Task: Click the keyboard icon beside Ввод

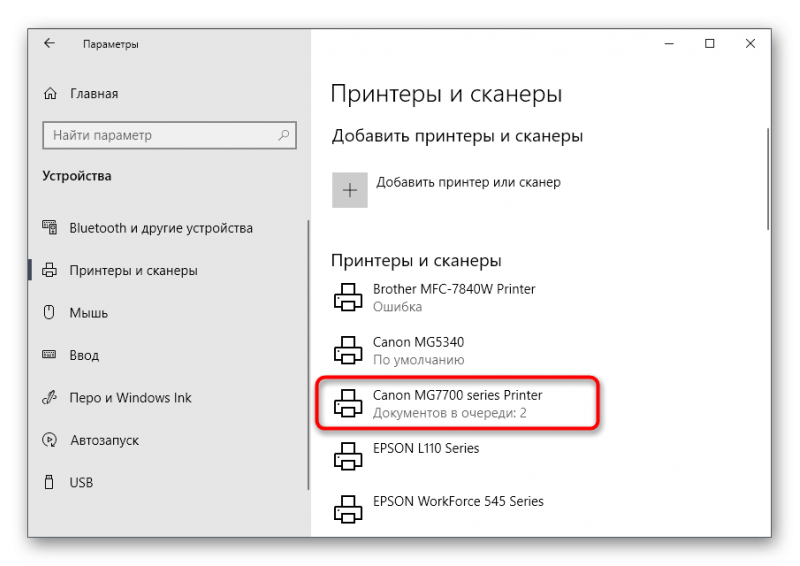Action: 49,355
